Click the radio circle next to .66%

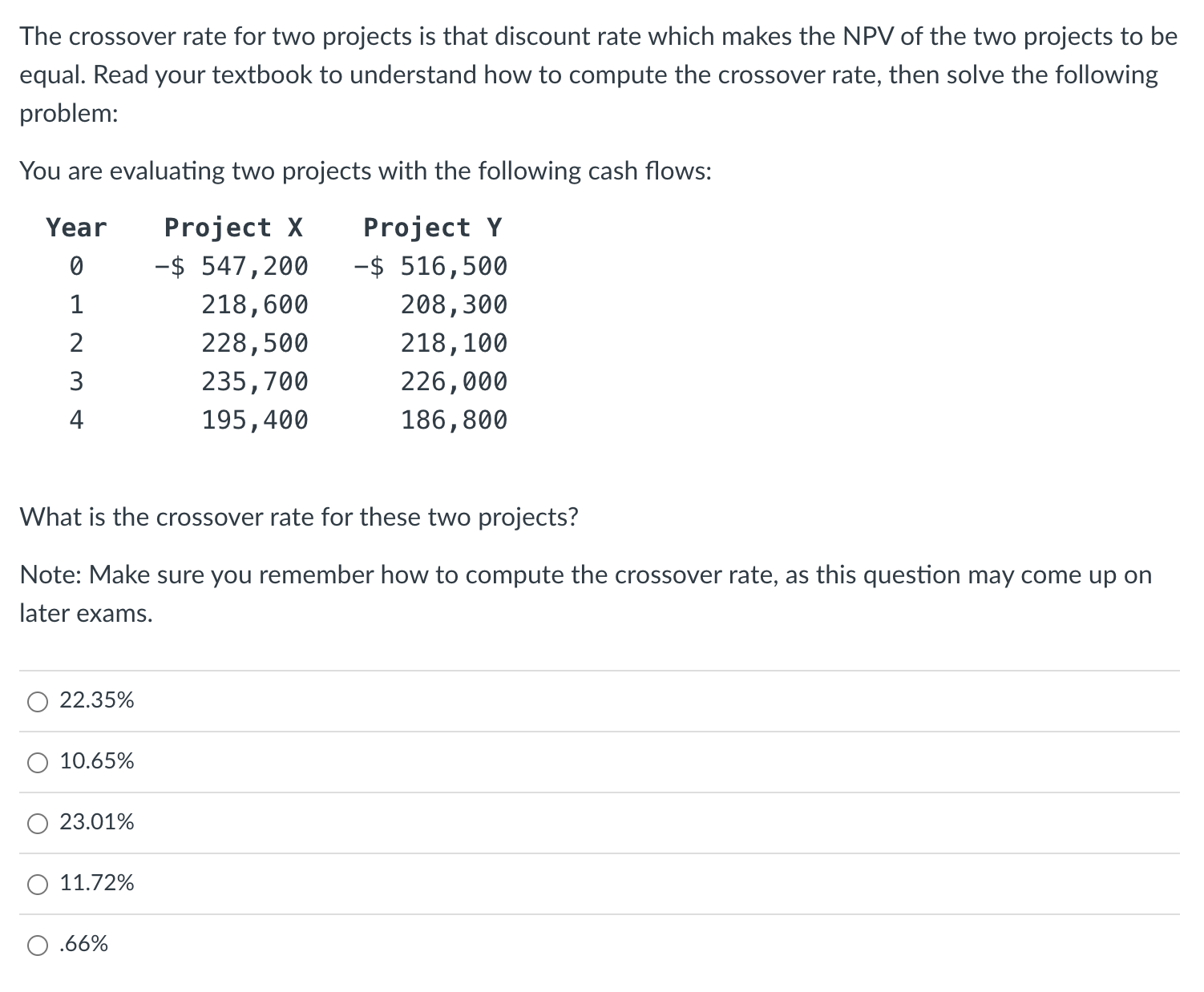[x=35, y=944]
